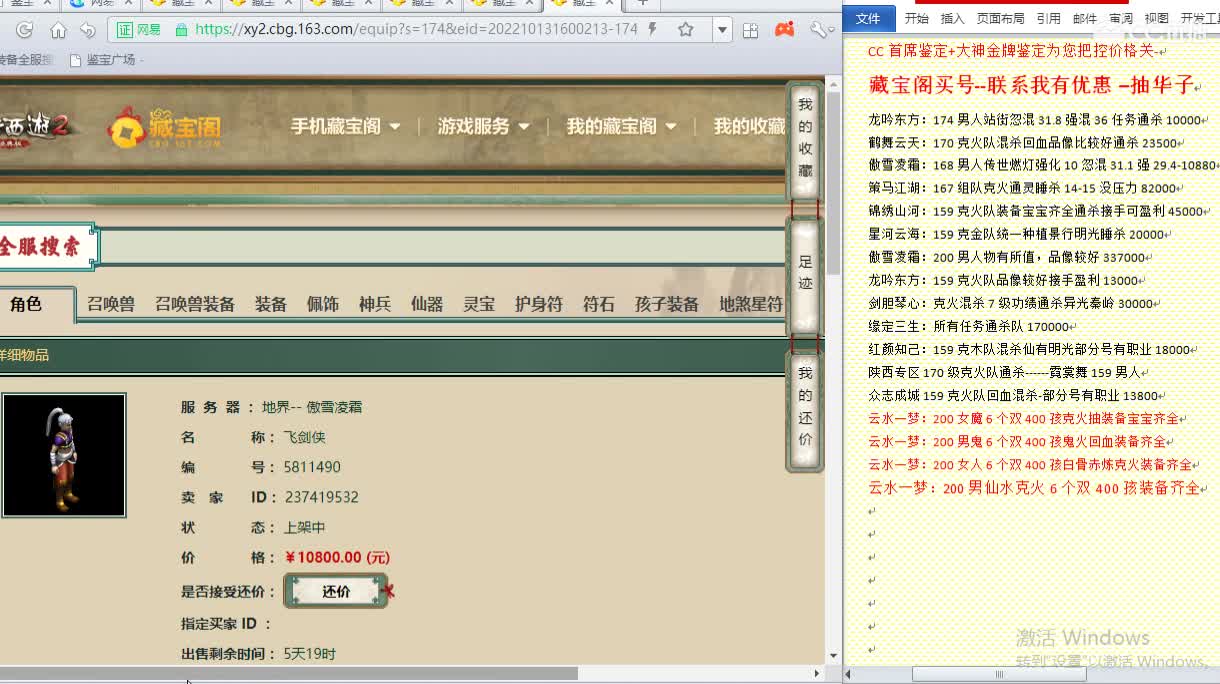The height and width of the screenshot is (684, 1220).
Task: Click the red line 云水一梦：200 女魔
Action: (1024, 419)
